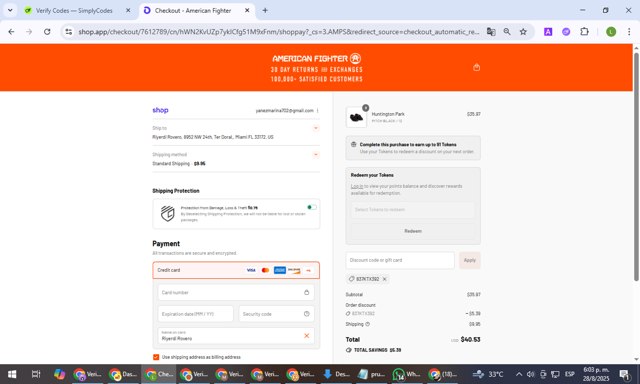The image size is (640, 384).
Task: Focus the Security code field
Action: tap(276, 314)
